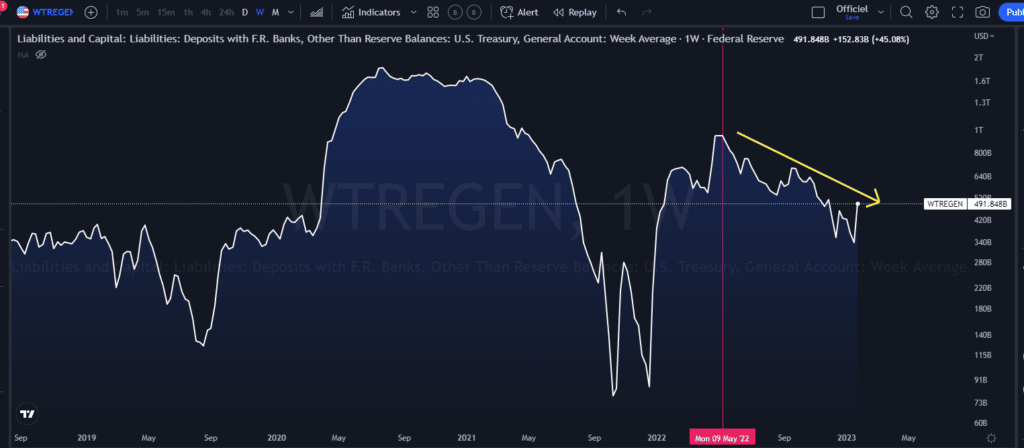Click the Mon 09 May '22 date marker
The image size is (1024, 448).
[722, 438]
